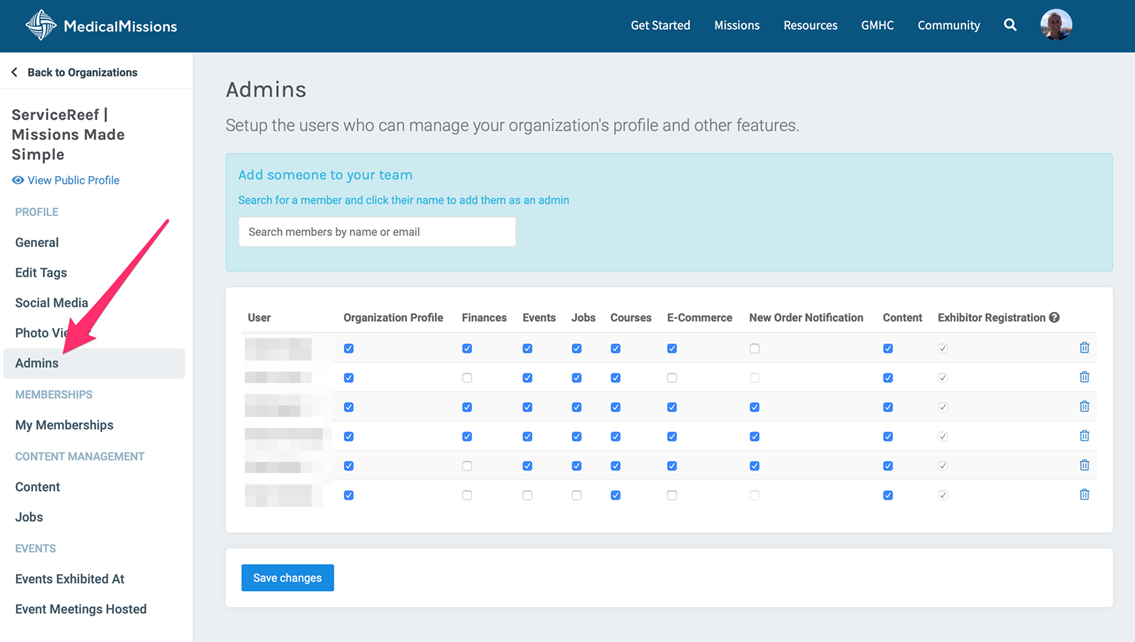The height and width of the screenshot is (642, 1135).
Task: Open the Missions menu in top navigation
Action: point(736,26)
